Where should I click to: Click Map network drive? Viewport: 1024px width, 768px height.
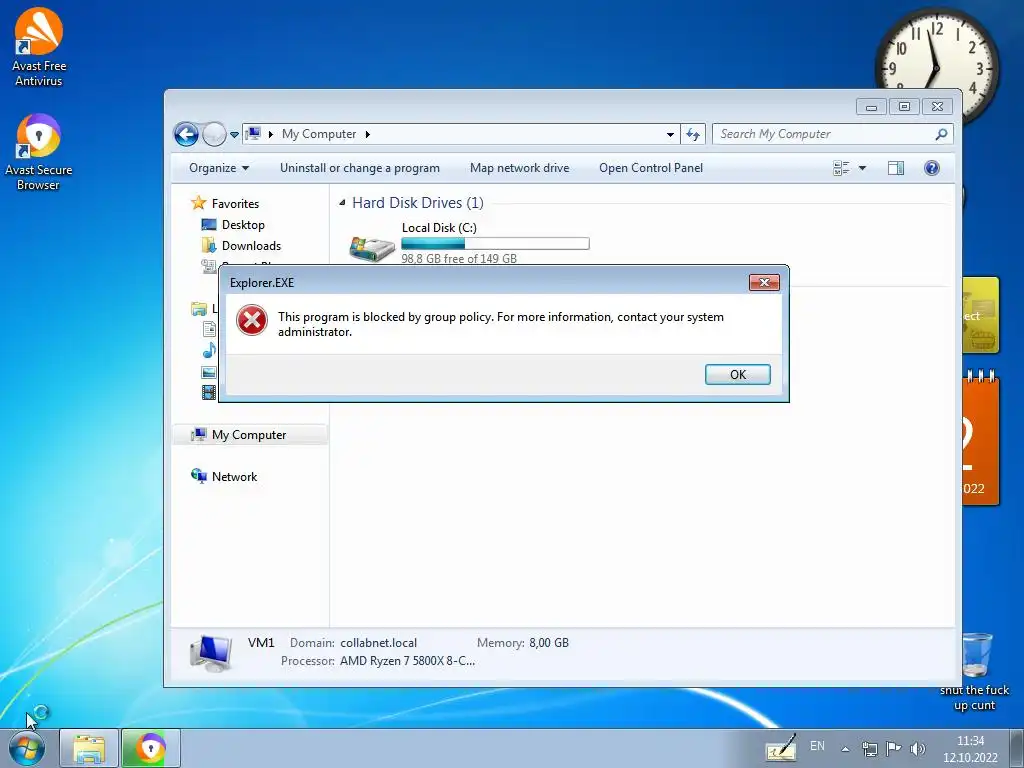tap(519, 168)
